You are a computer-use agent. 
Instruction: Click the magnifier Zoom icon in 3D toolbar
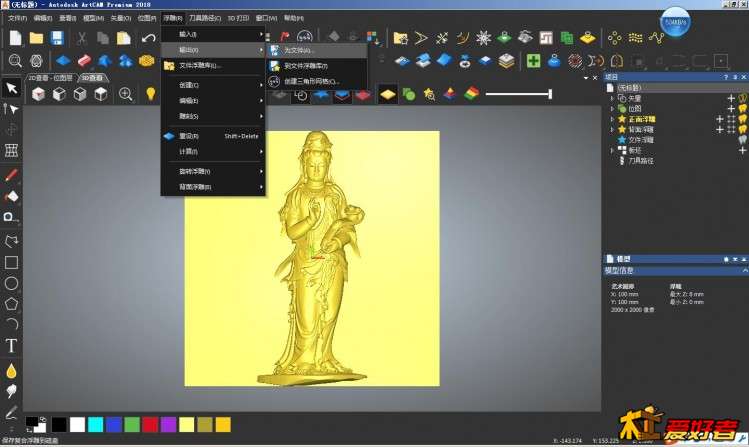126,94
